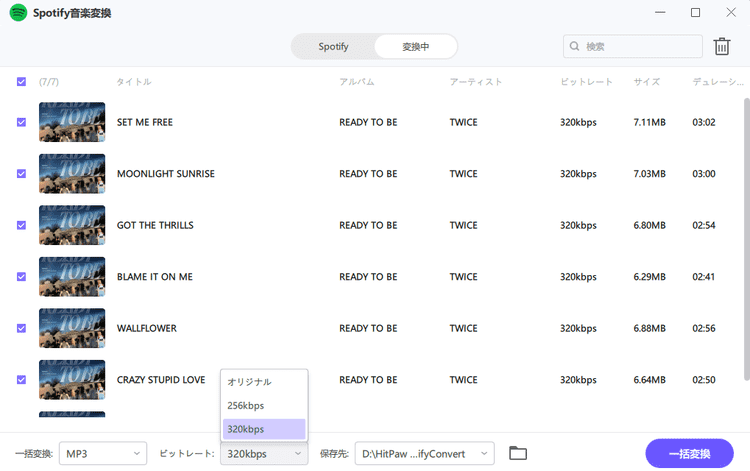Switch to the 変換中 tab
Image resolution: width=750 pixels, height=471 pixels.
point(415,46)
